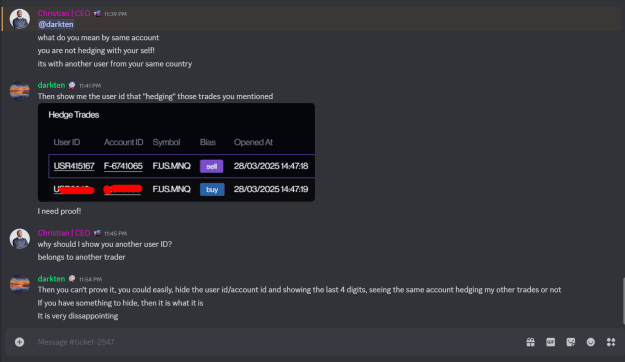Click darkten username at 11:54 PM
Image resolution: width=625 pixels, height=362 pixels.
tap(51, 279)
